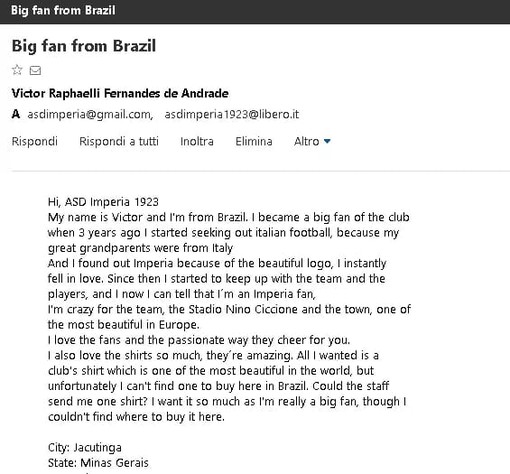Delete the email with Elimina
The height and width of the screenshot is (474, 510).
click(254, 141)
